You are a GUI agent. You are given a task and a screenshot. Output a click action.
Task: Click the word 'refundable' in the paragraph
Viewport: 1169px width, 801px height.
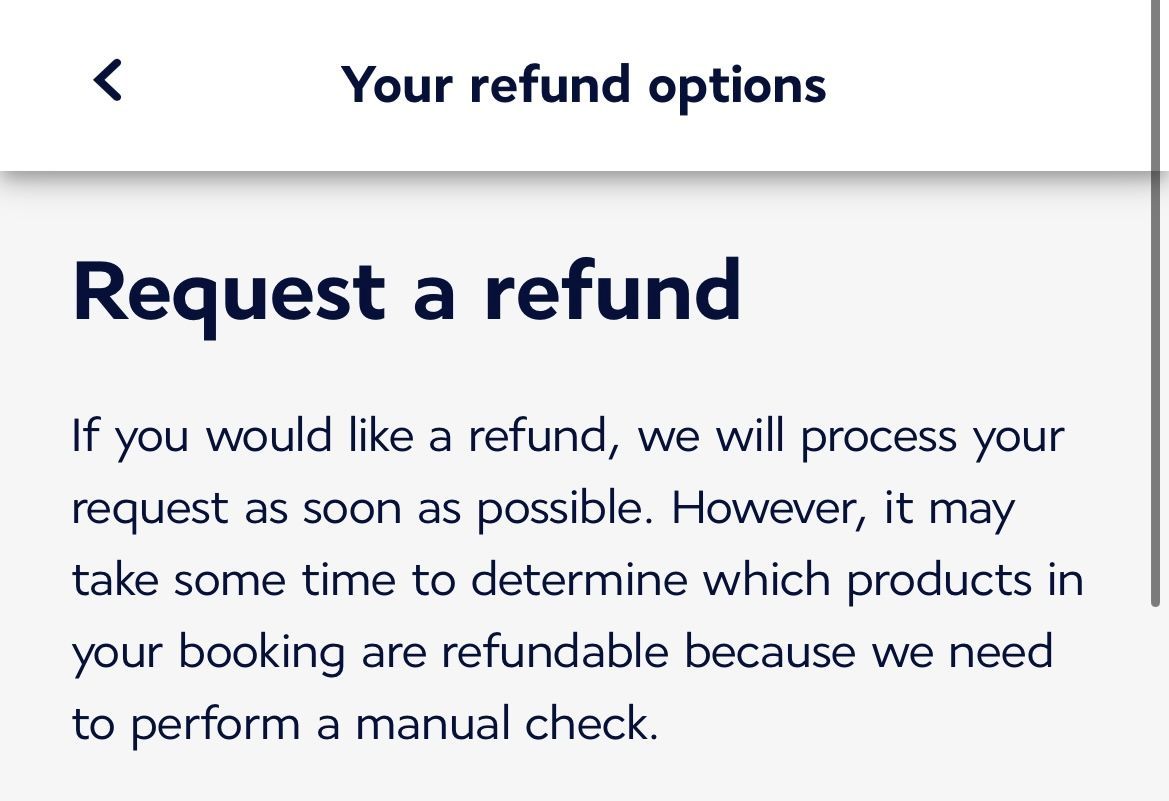pyautogui.click(x=554, y=653)
